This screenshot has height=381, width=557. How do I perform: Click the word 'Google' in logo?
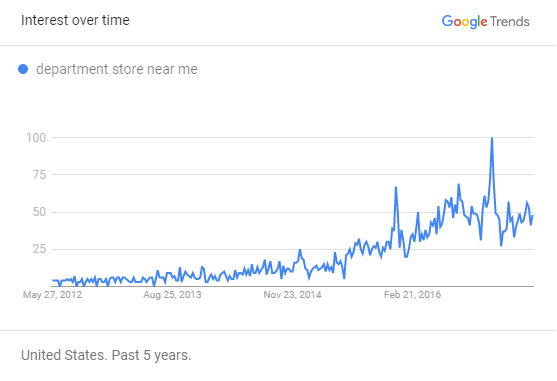tap(465, 22)
